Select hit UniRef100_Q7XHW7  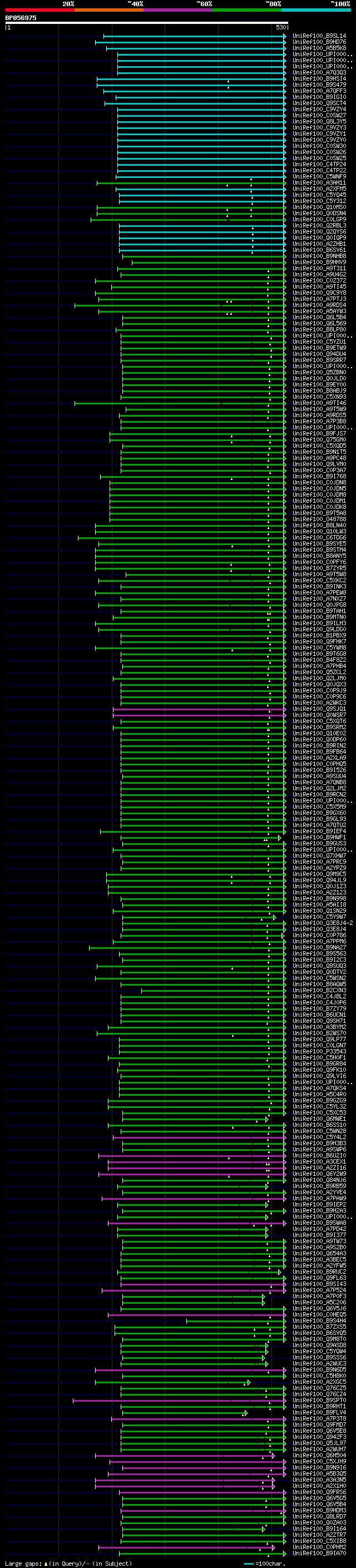click(319, 856)
